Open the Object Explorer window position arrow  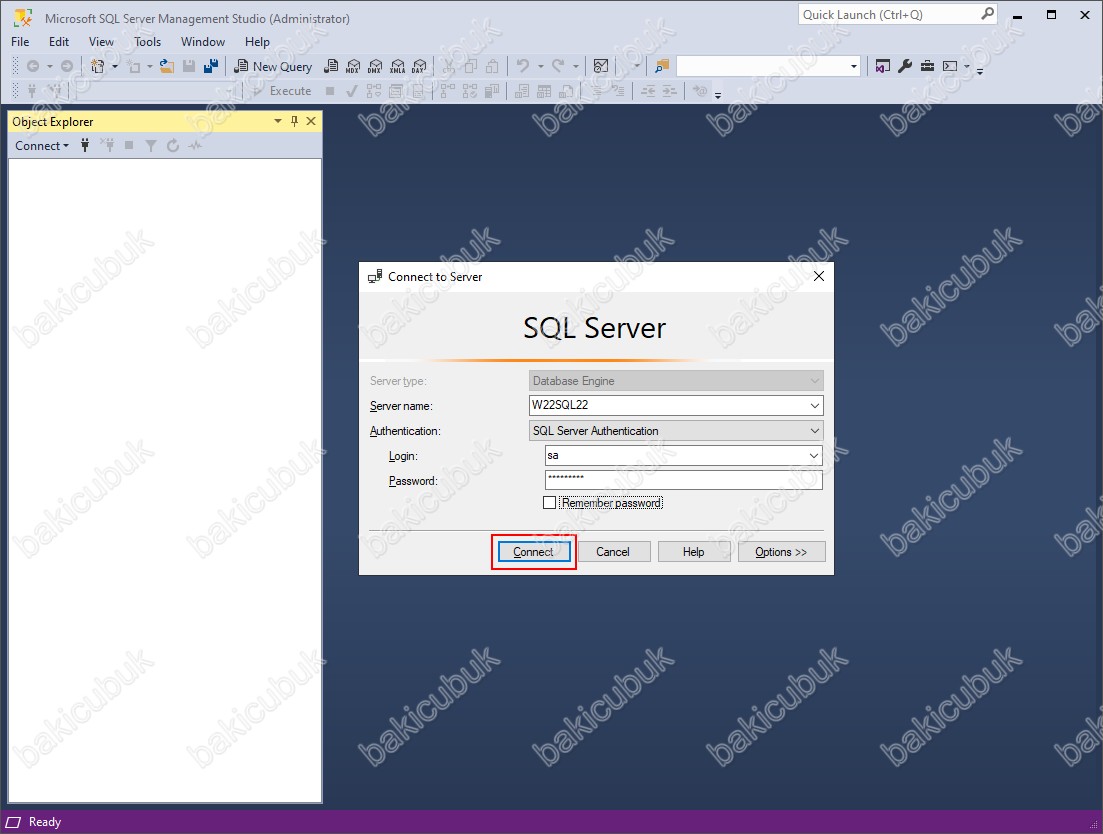coord(278,121)
